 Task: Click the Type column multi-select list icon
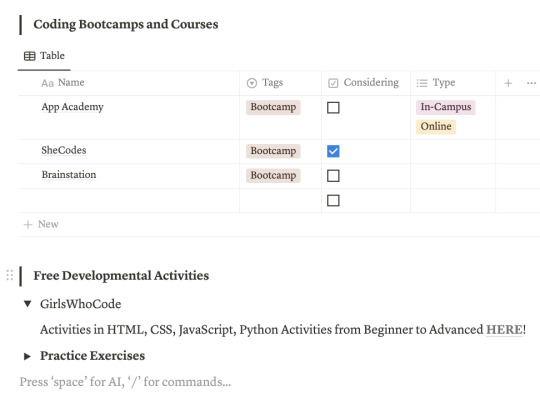[422, 83]
